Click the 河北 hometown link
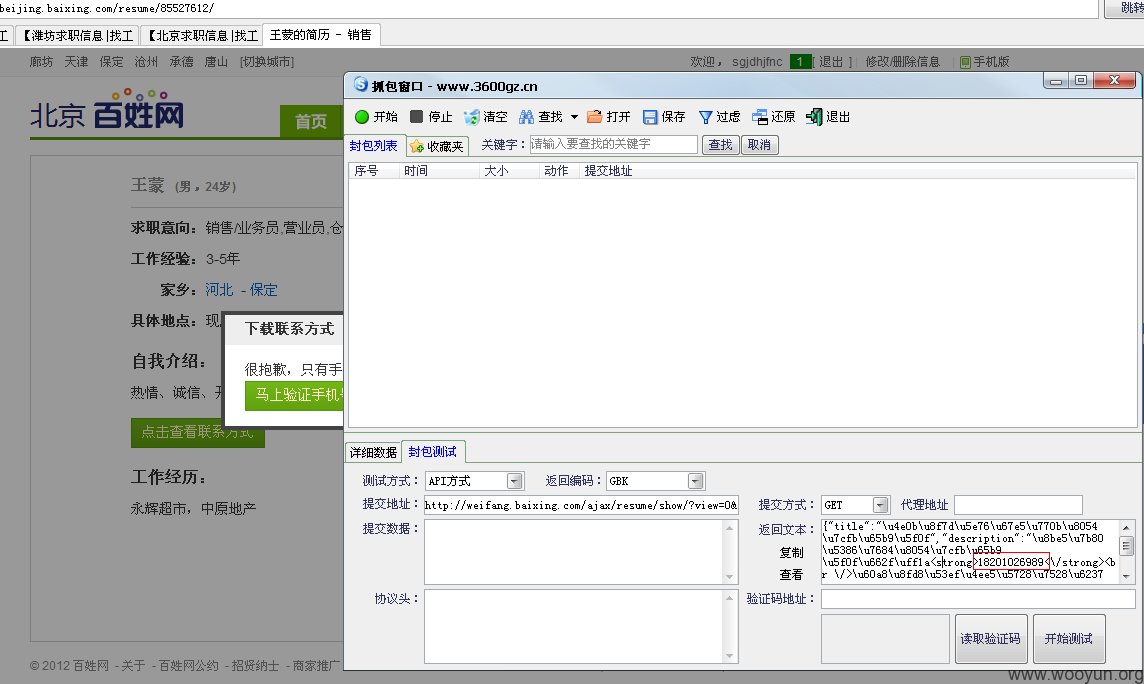The height and width of the screenshot is (684, 1144). click(x=219, y=289)
